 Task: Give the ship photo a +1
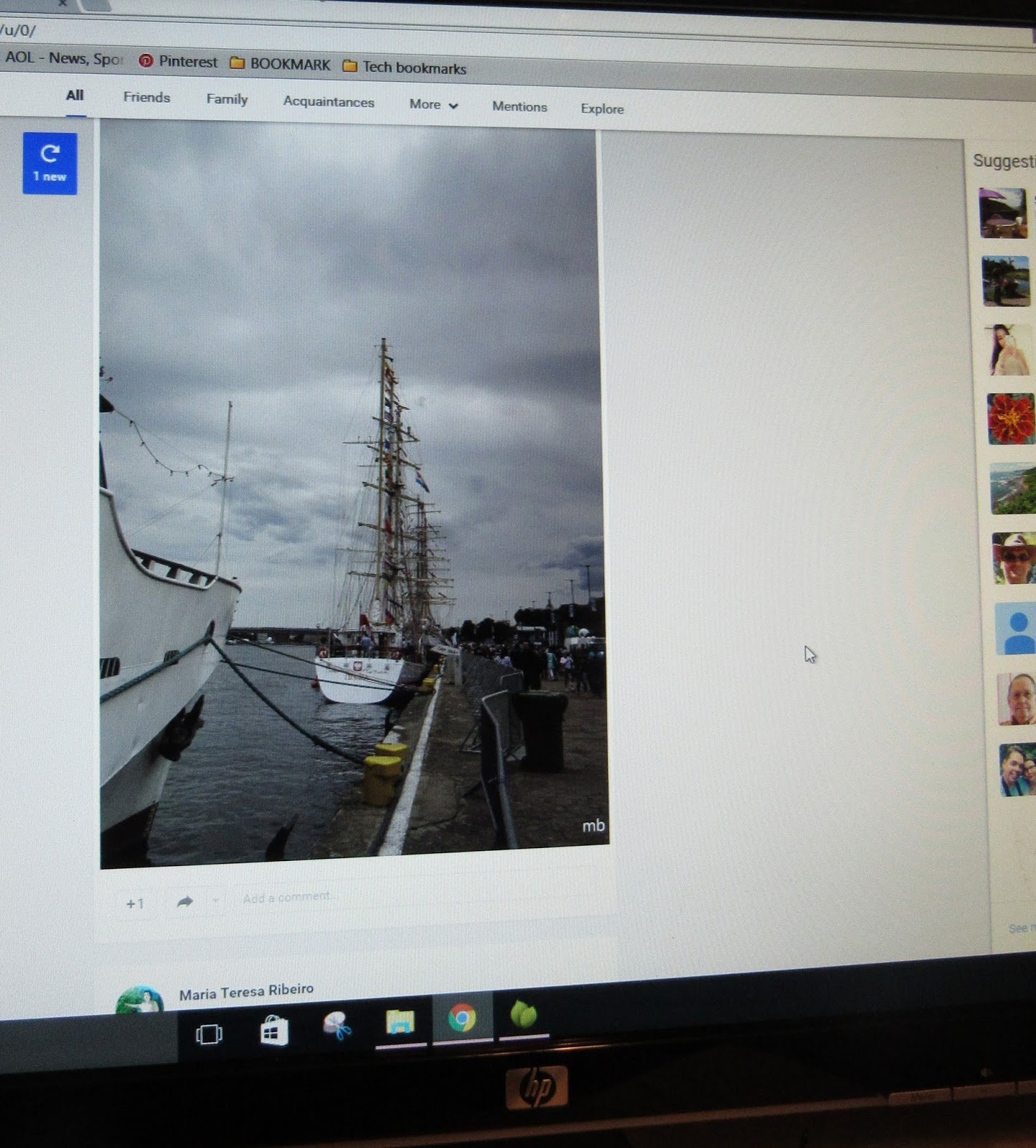click(x=135, y=903)
